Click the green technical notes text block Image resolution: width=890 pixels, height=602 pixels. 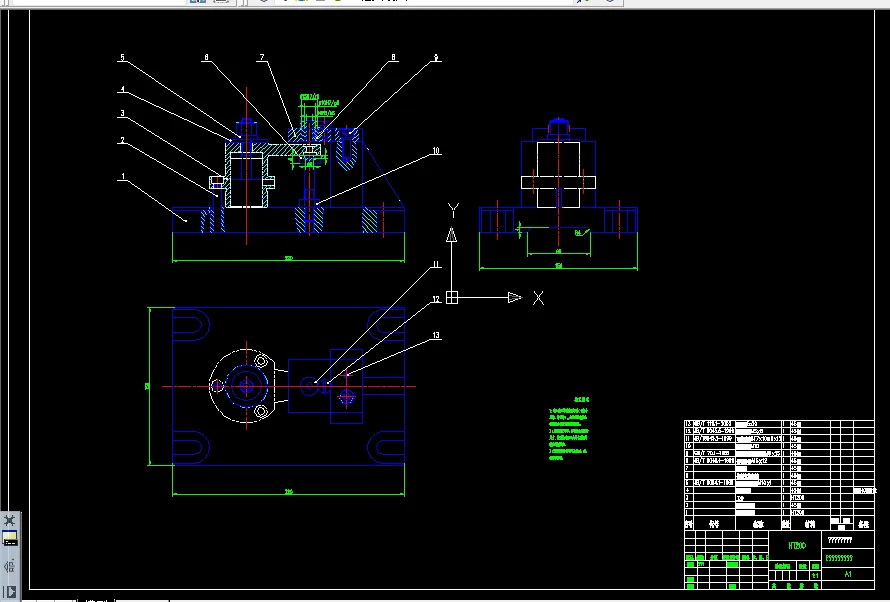[x=569, y=429]
